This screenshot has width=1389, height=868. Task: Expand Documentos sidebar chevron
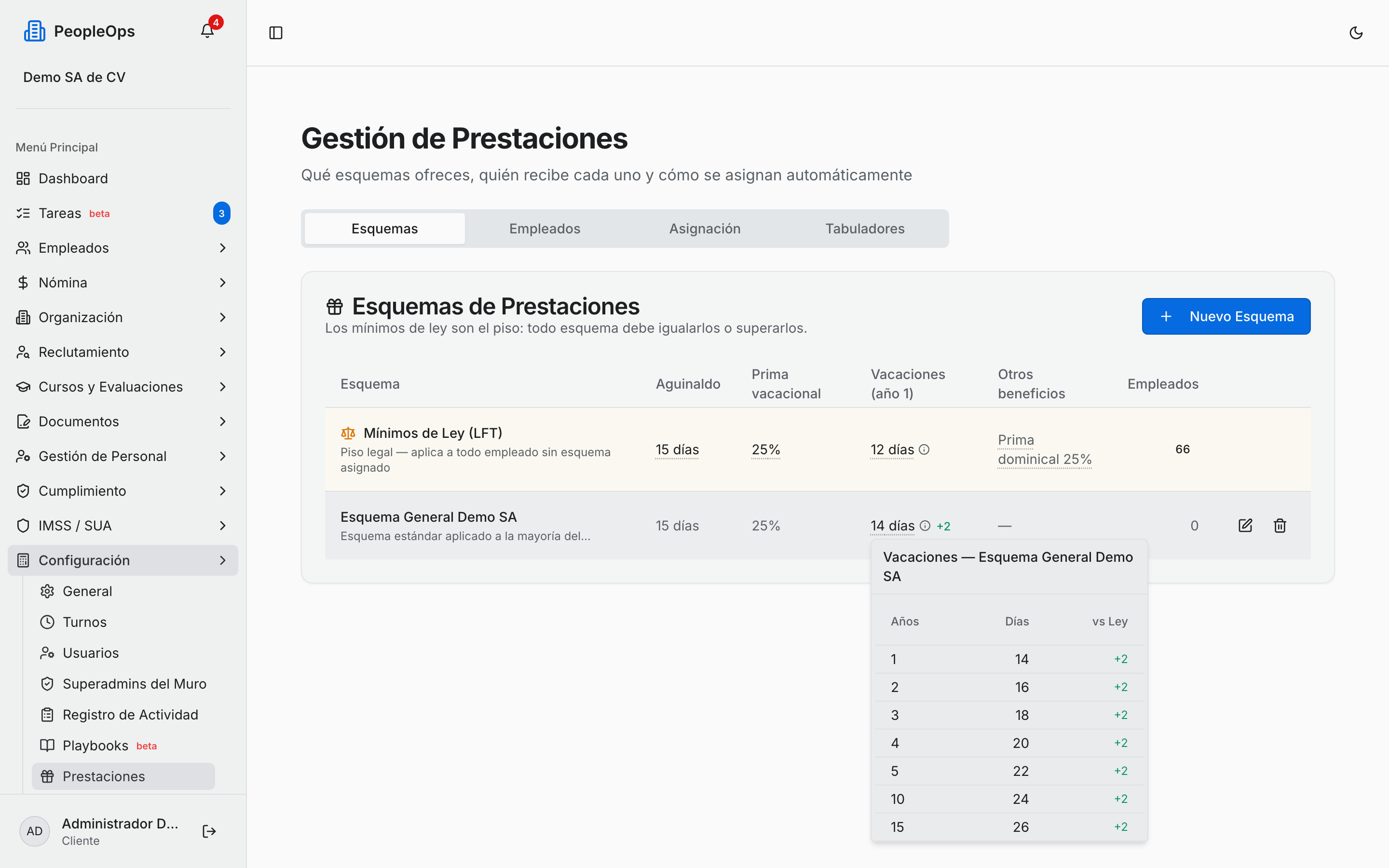[223, 421]
